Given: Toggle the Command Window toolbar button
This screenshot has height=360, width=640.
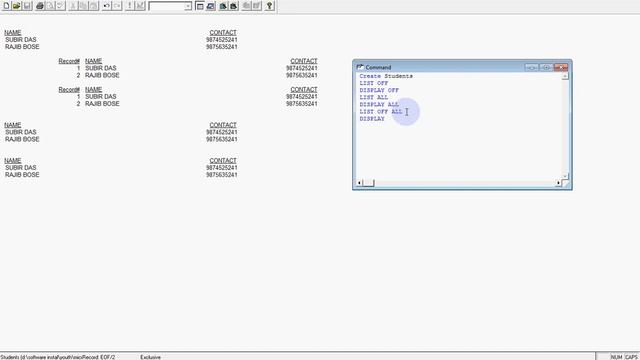Looking at the screenshot, I should pyautogui.click(x=200, y=6).
